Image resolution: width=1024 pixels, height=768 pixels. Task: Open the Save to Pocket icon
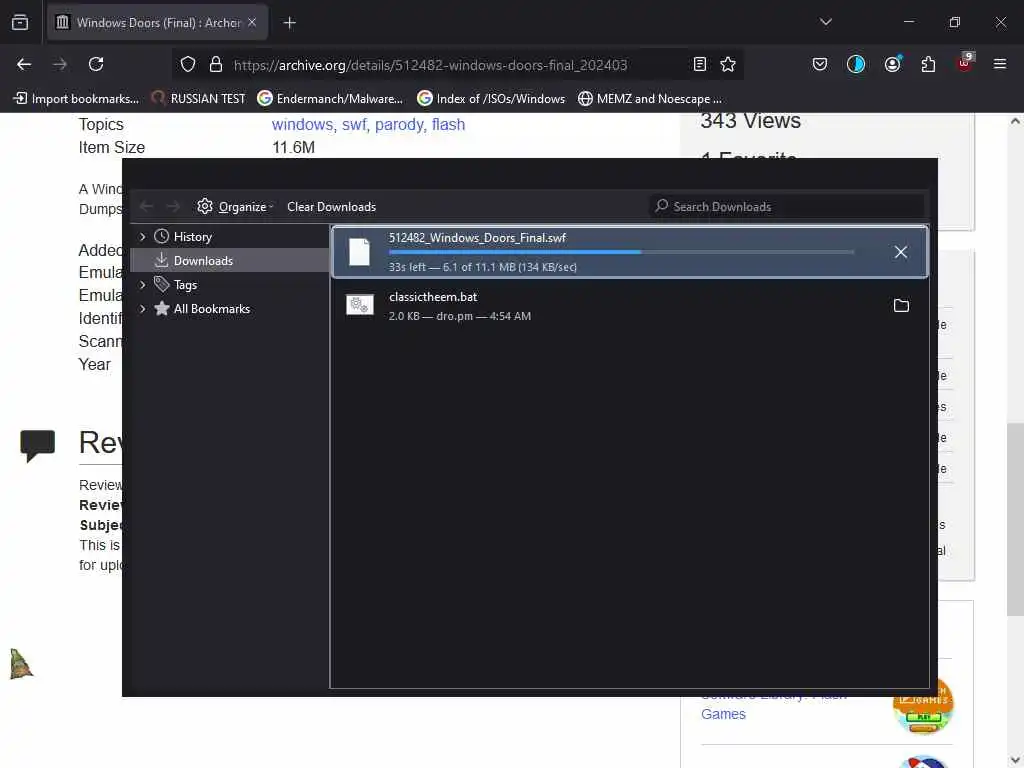820,64
